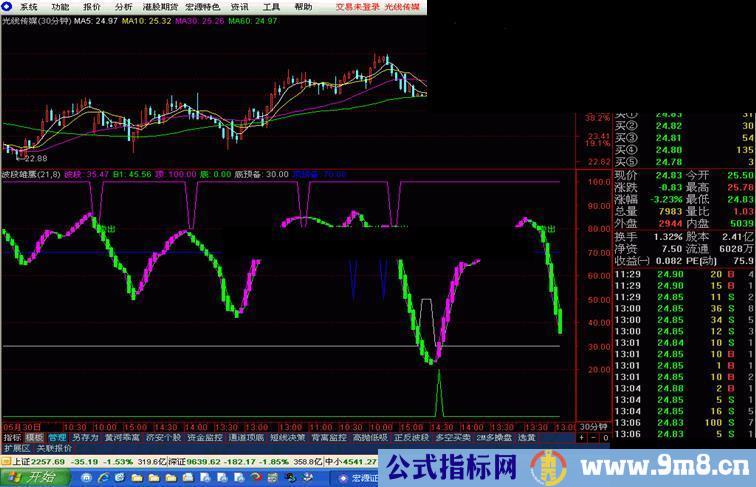Click the 收益(一) earnings toggle label
The height and width of the screenshot is (487, 756).
click(x=632, y=260)
